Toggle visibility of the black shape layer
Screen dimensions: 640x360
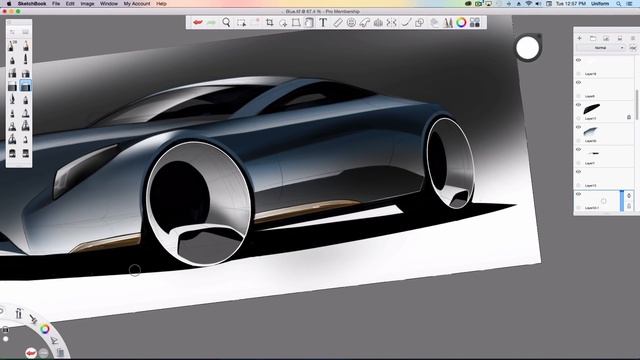click(578, 105)
